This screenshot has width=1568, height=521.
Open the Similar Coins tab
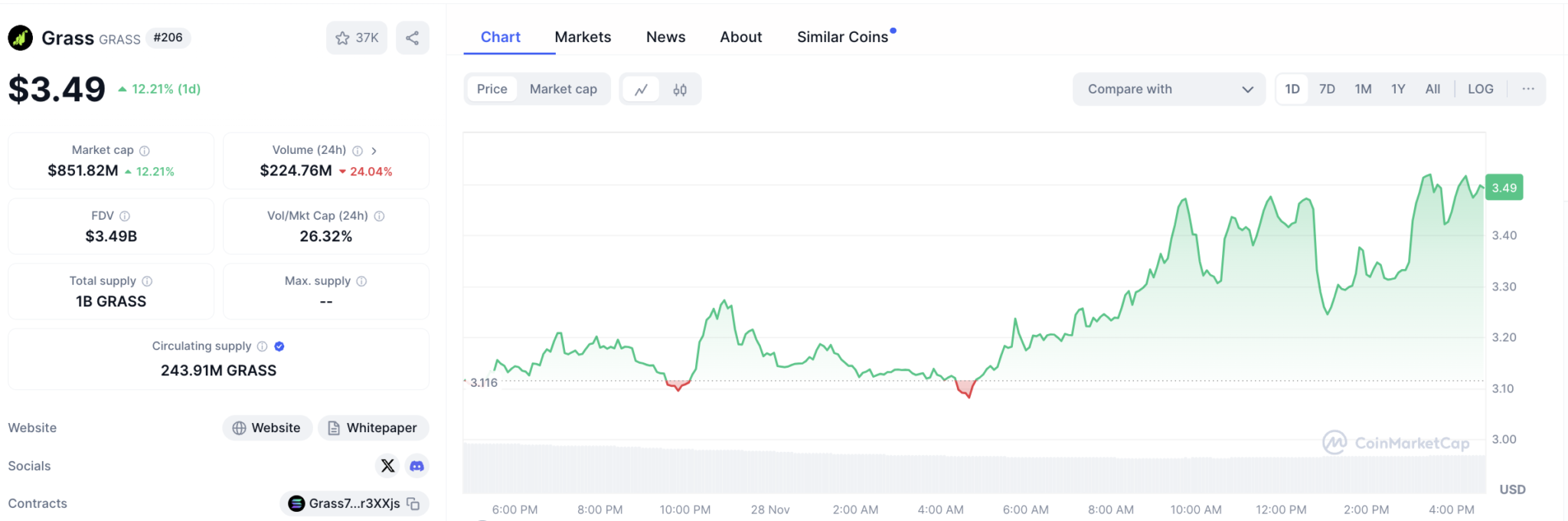[x=843, y=37]
